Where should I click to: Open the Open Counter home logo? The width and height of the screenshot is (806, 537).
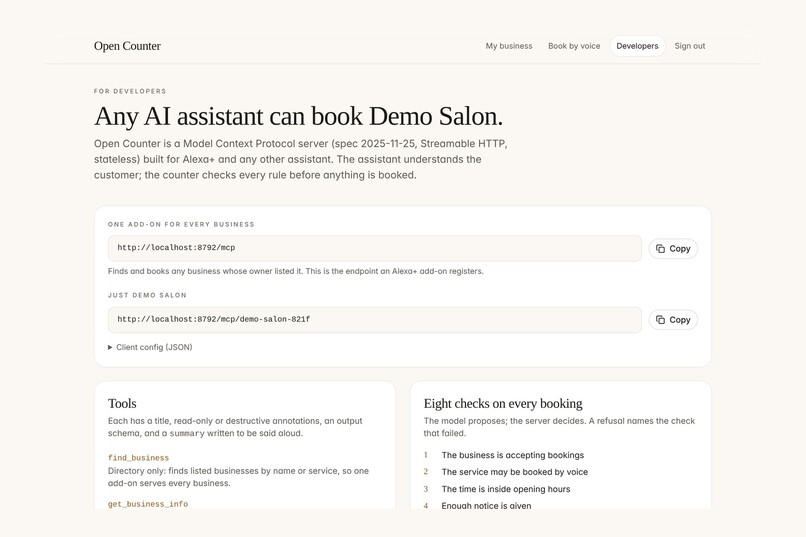pyautogui.click(x=127, y=46)
